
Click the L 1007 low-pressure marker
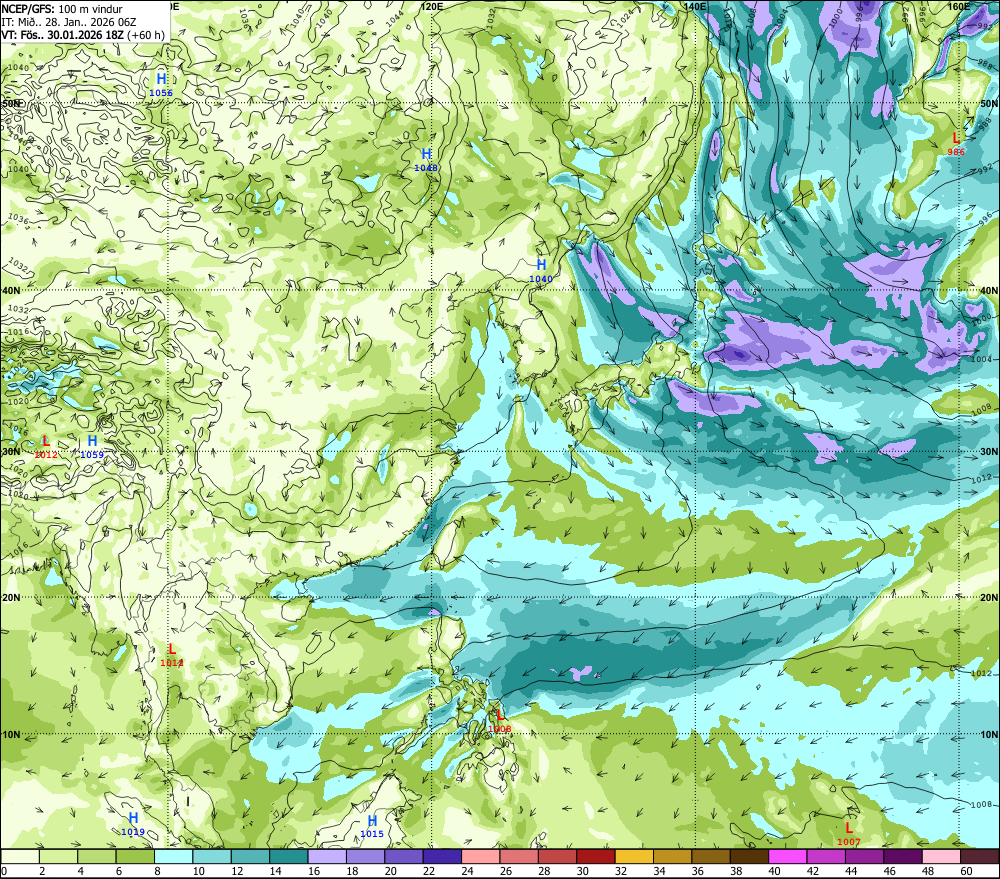[x=849, y=834]
